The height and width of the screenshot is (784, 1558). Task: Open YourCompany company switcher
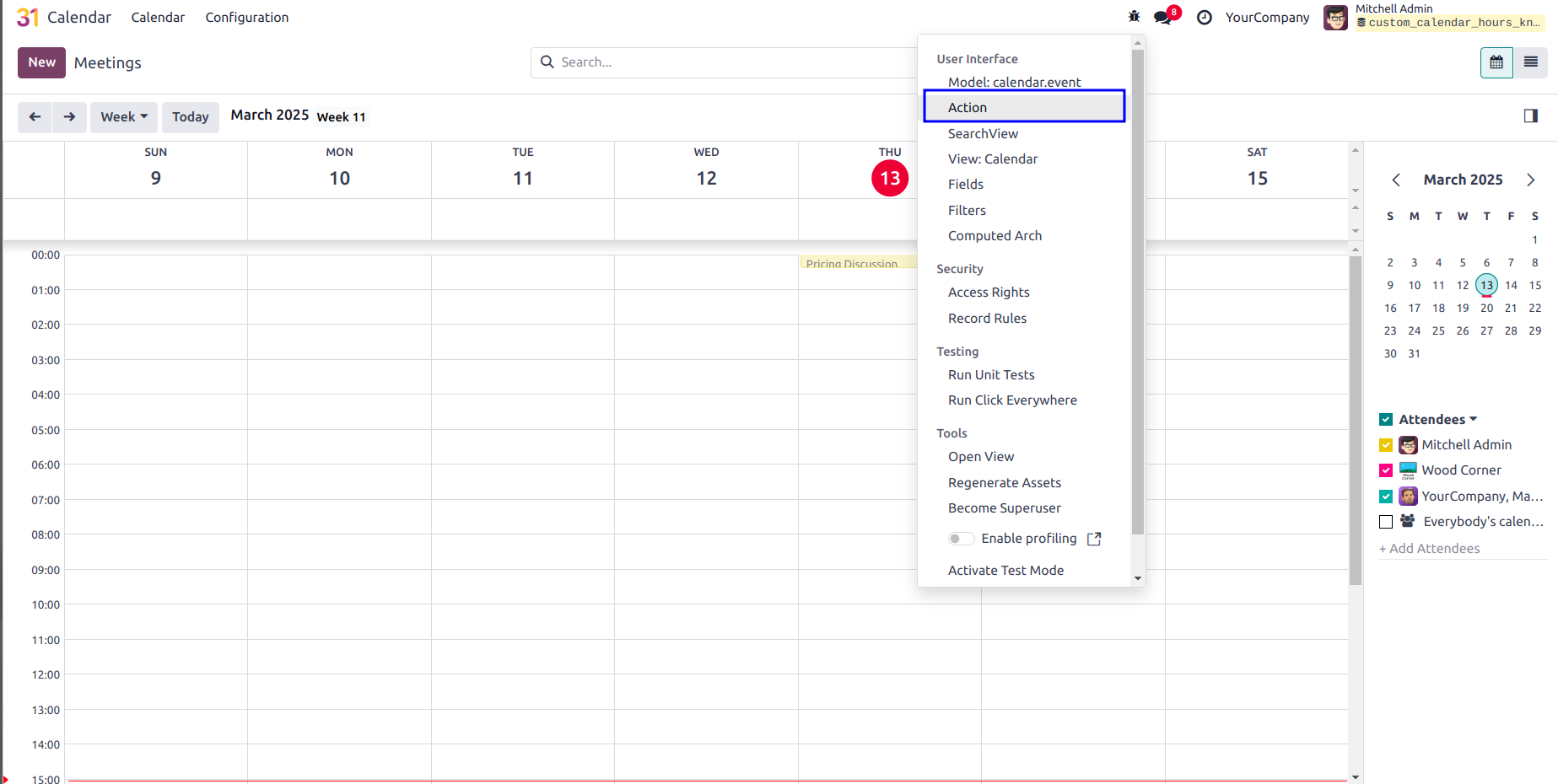coord(1267,17)
